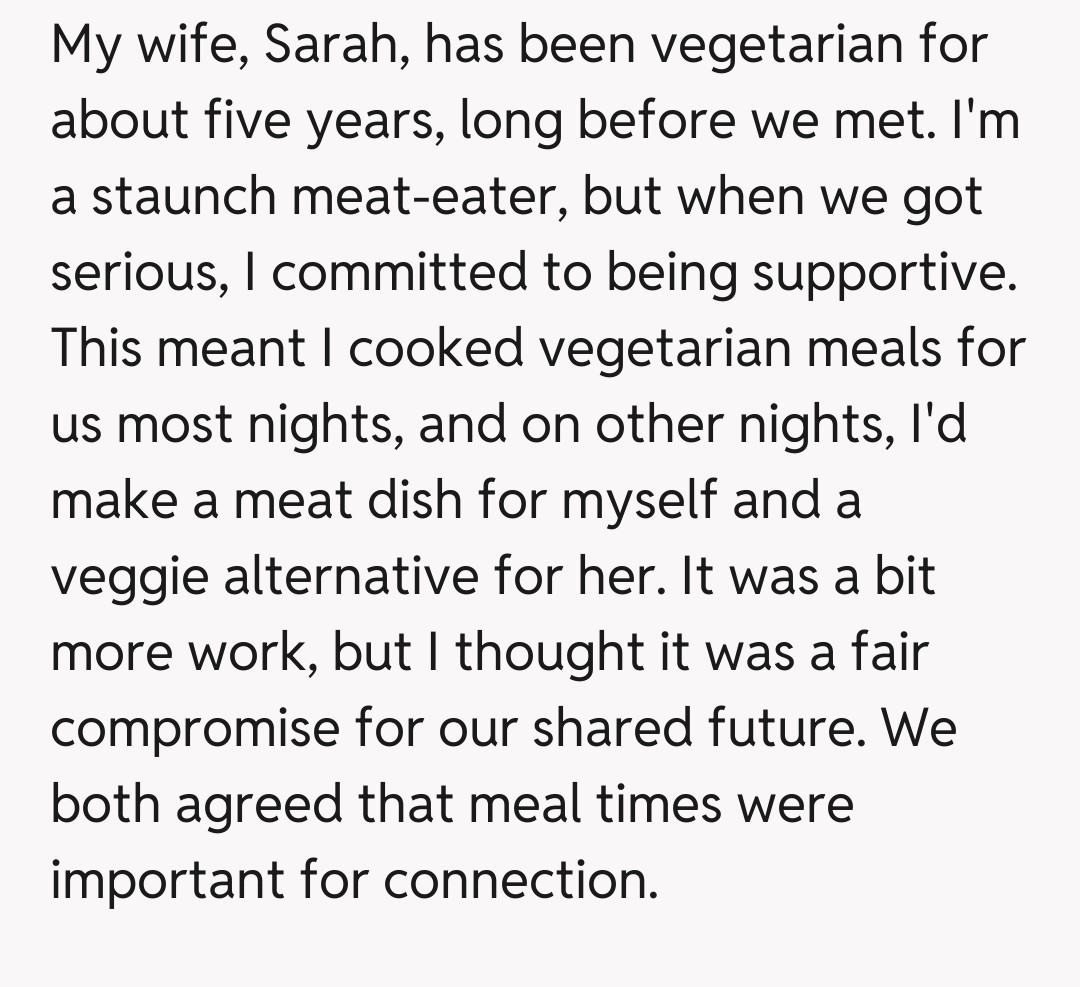Click the phrase "most nights"
This screenshot has width=1080, height=987.
[260, 426]
